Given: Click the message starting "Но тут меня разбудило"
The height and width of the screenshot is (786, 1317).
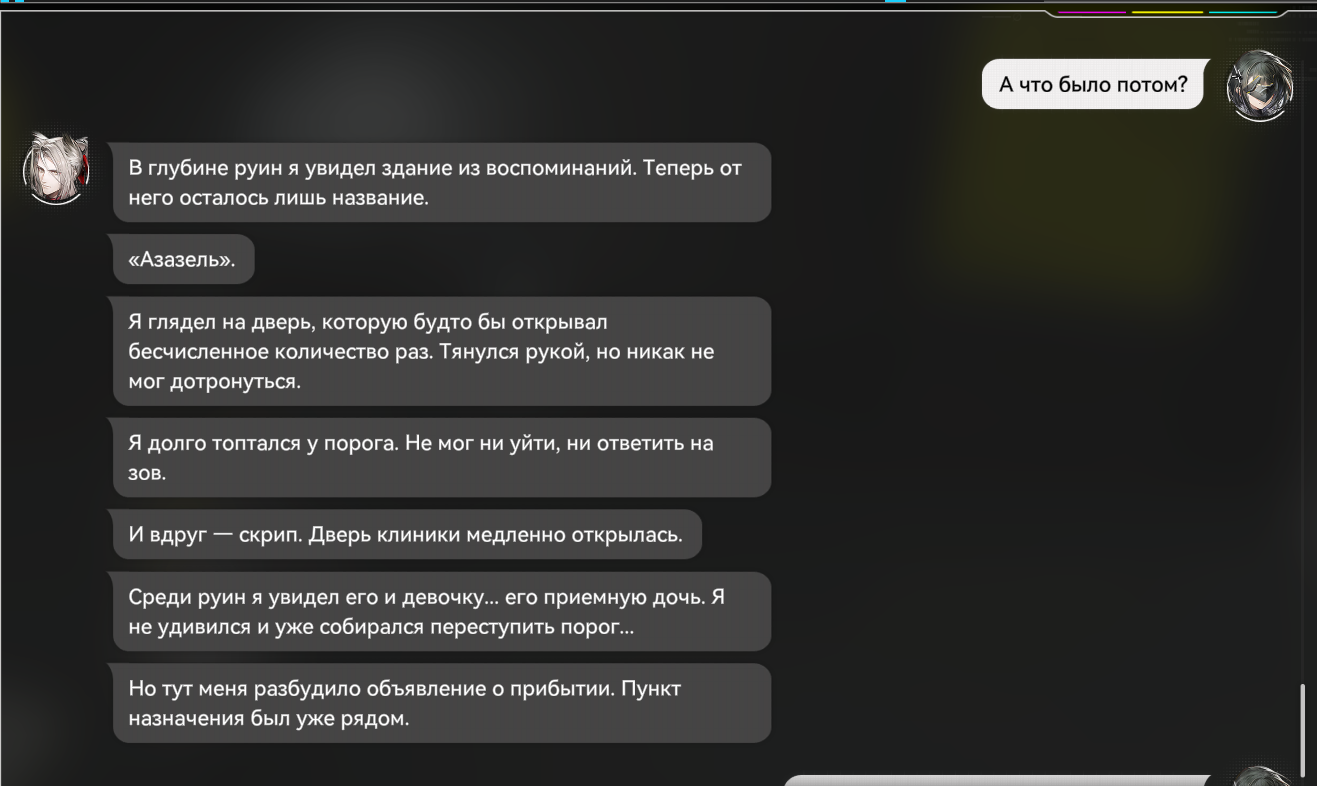Looking at the screenshot, I should pos(442,704).
